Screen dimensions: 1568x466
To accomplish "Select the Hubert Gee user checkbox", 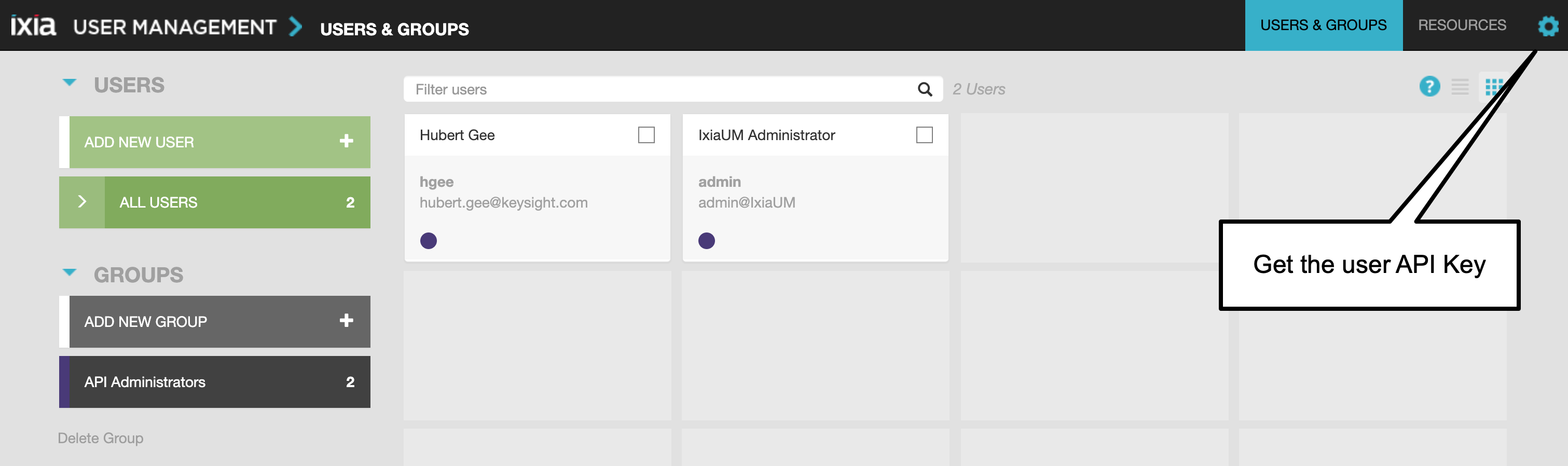I will click(646, 134).
